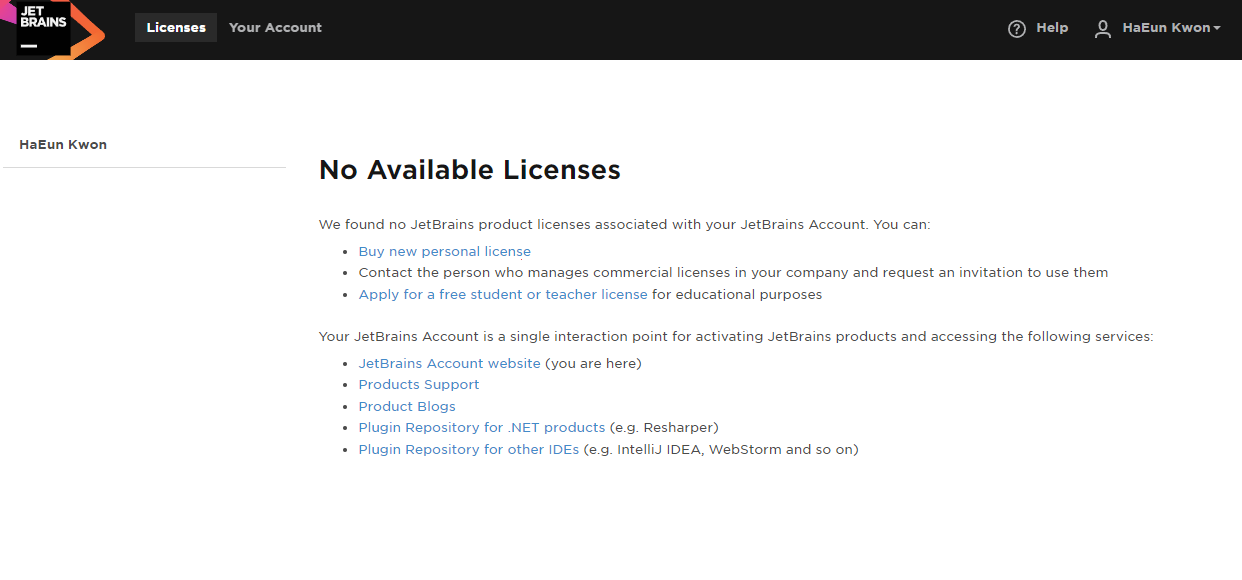Click 'Your JetBrains Account is a single interaction point' sentence
Image resolution: width=1242 pixels, height=580 pixels.
click(x=736, y=337)
